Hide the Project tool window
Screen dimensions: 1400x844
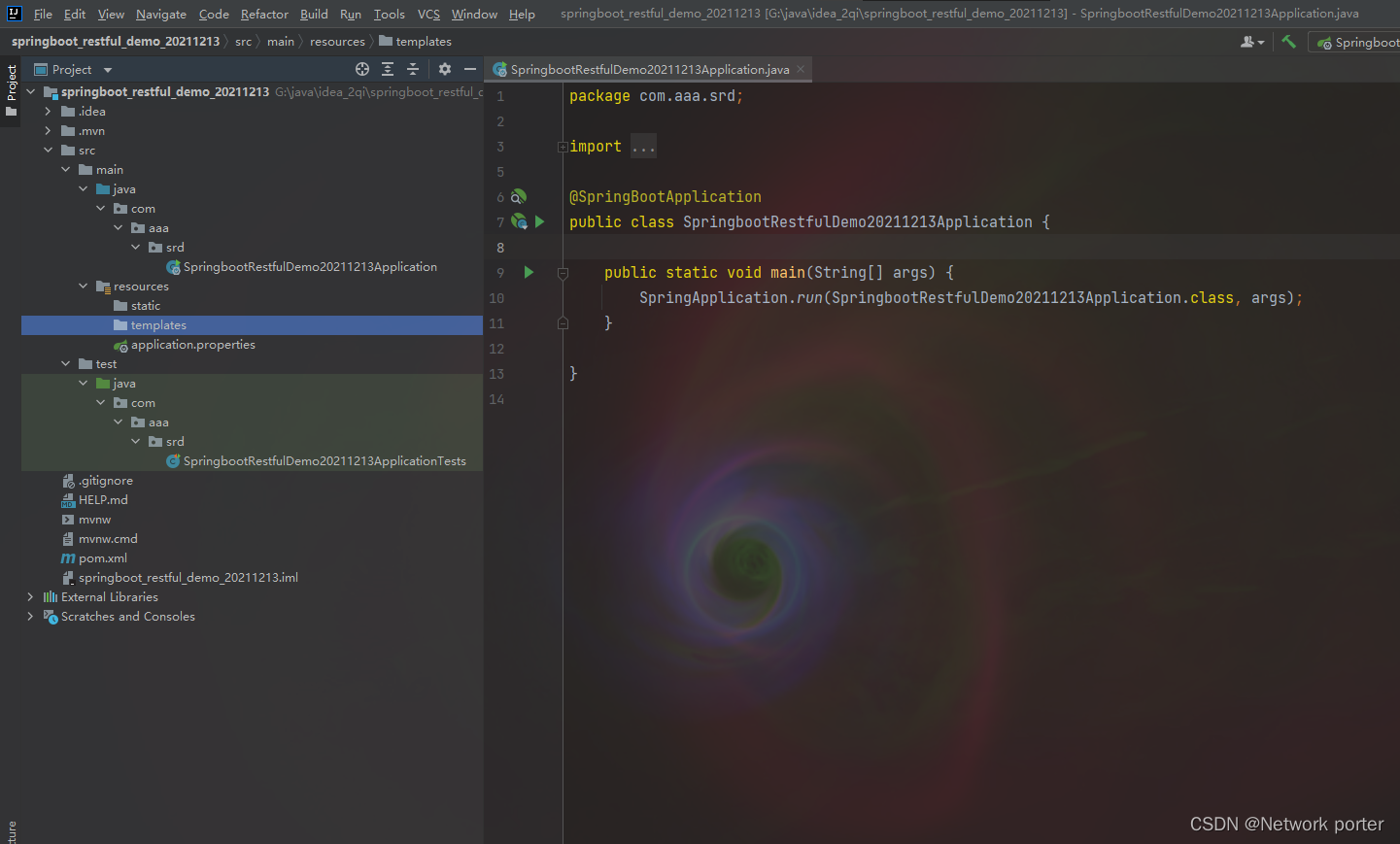pyautogui.click(x=470, y=69)
